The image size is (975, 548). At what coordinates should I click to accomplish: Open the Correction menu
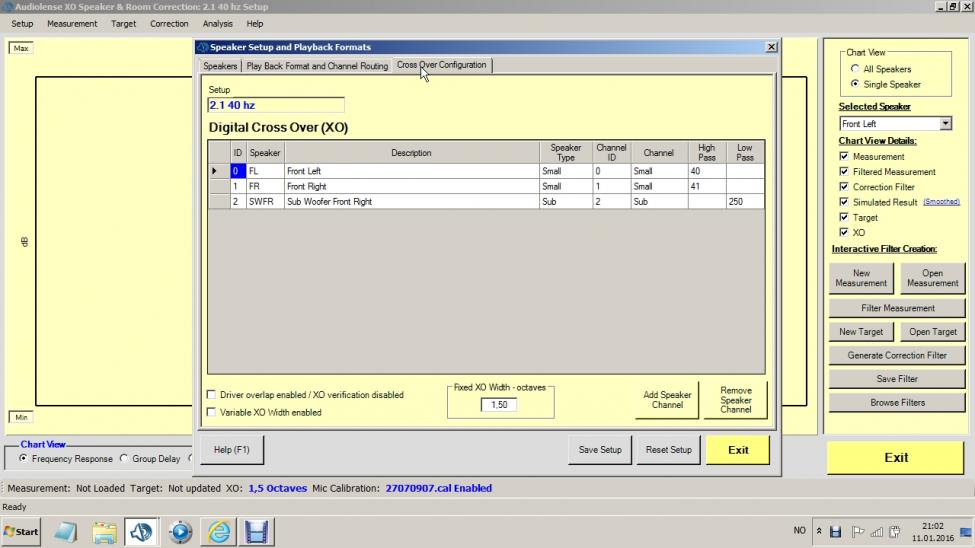click(x=169, y=24)
